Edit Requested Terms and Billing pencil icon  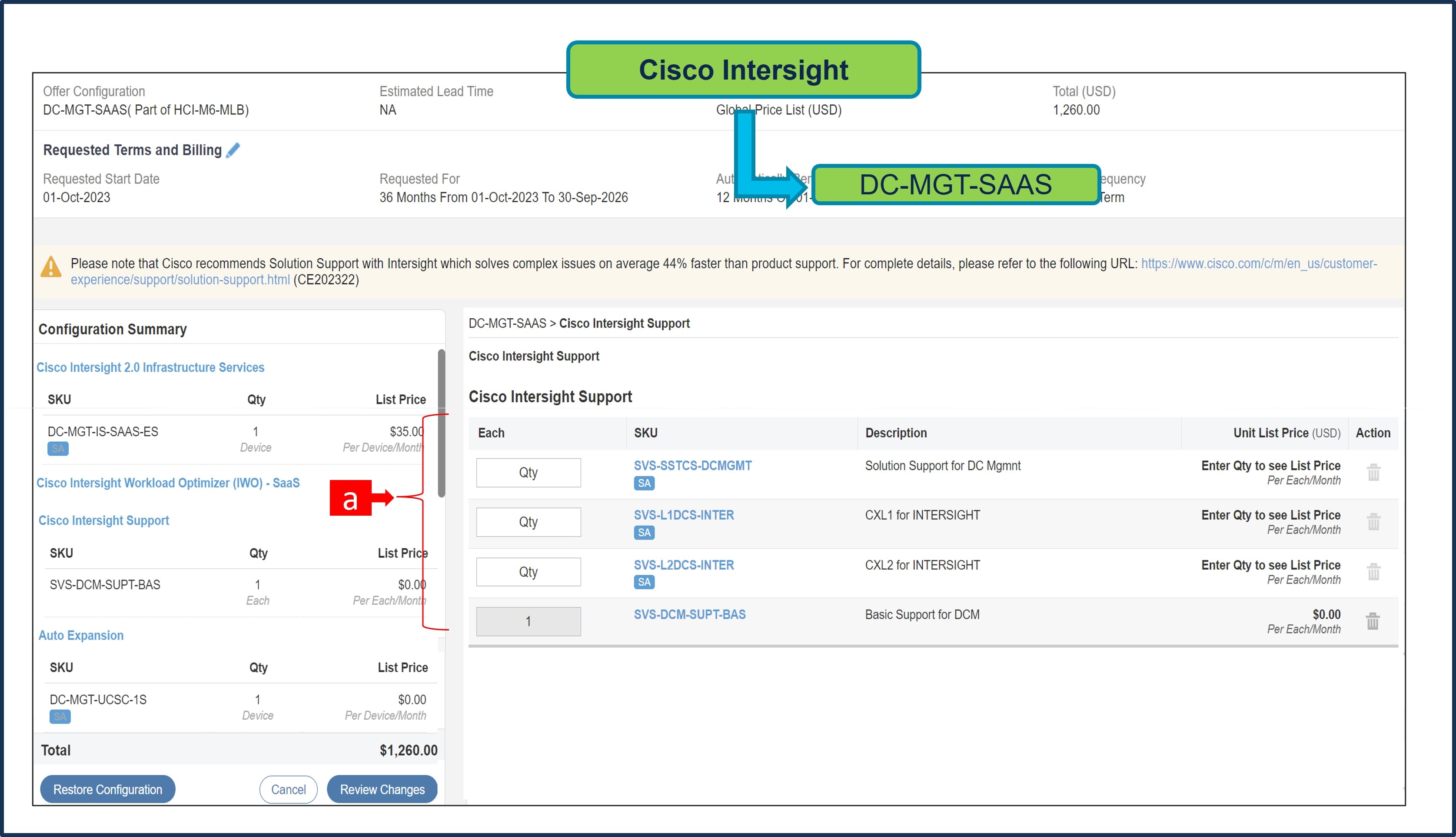coord(233,150)
